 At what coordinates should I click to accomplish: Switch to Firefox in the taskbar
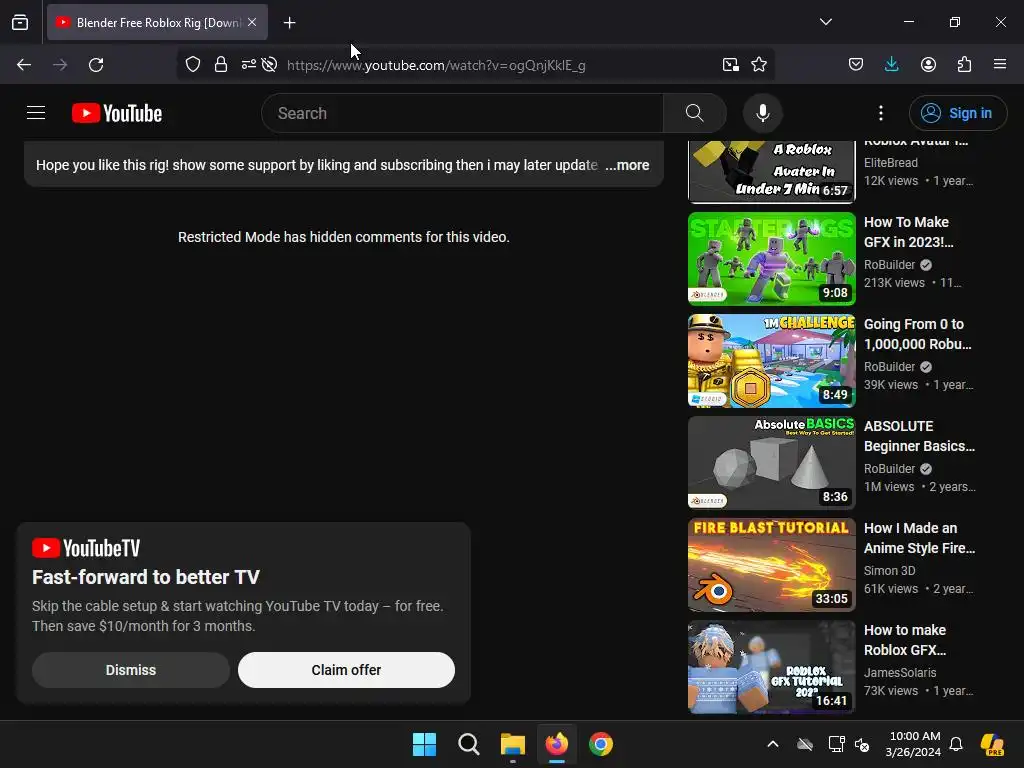tap(556, 744)
